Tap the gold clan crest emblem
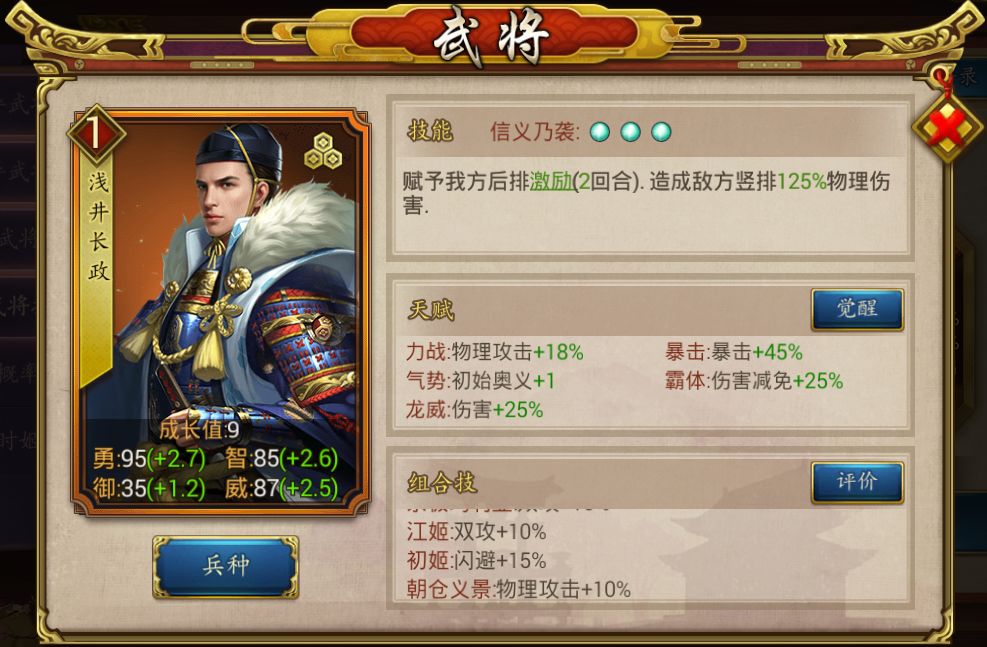The image size is (987, 647). coord(324,152)
